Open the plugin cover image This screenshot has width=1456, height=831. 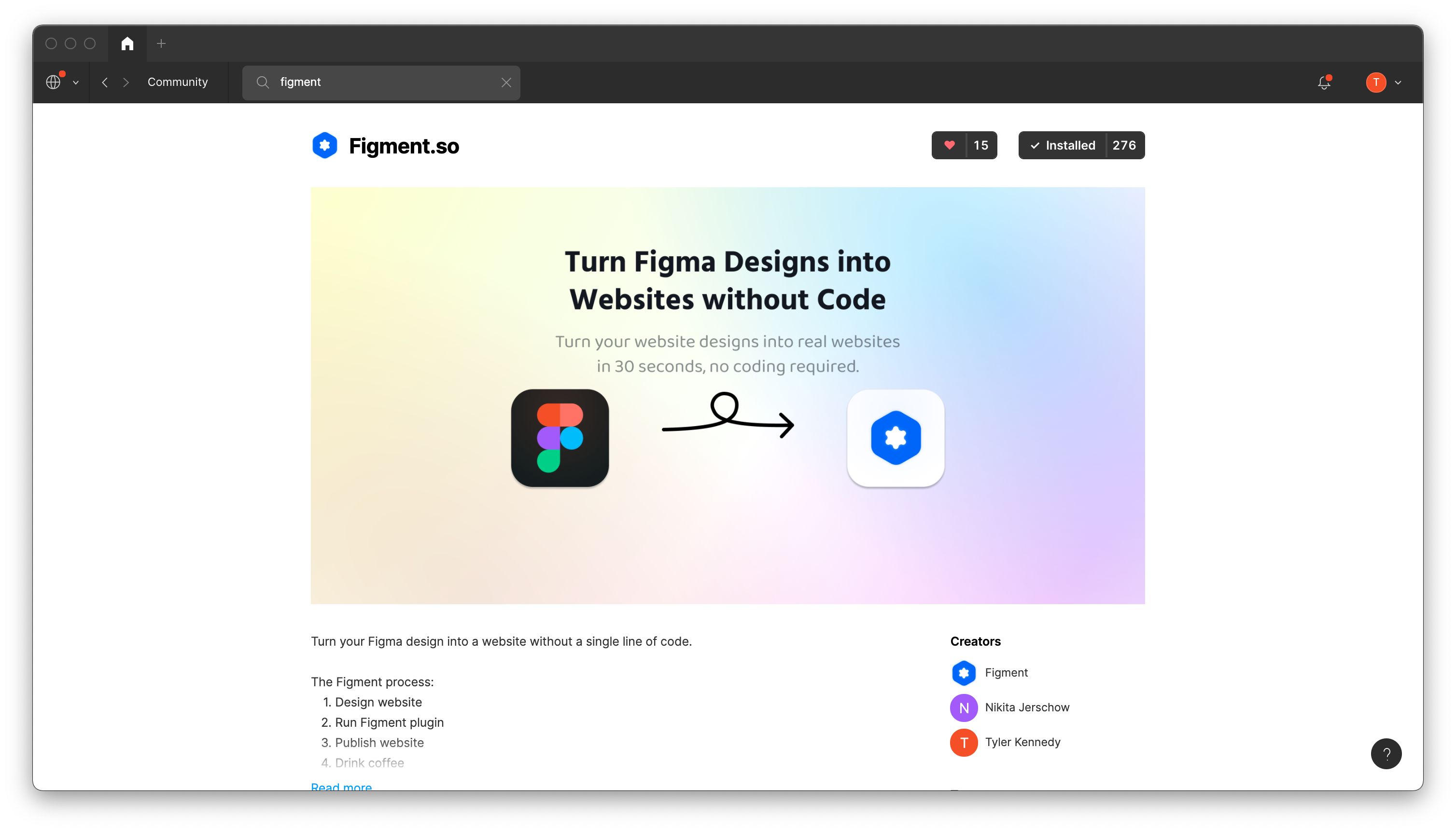tap(728, 396)
